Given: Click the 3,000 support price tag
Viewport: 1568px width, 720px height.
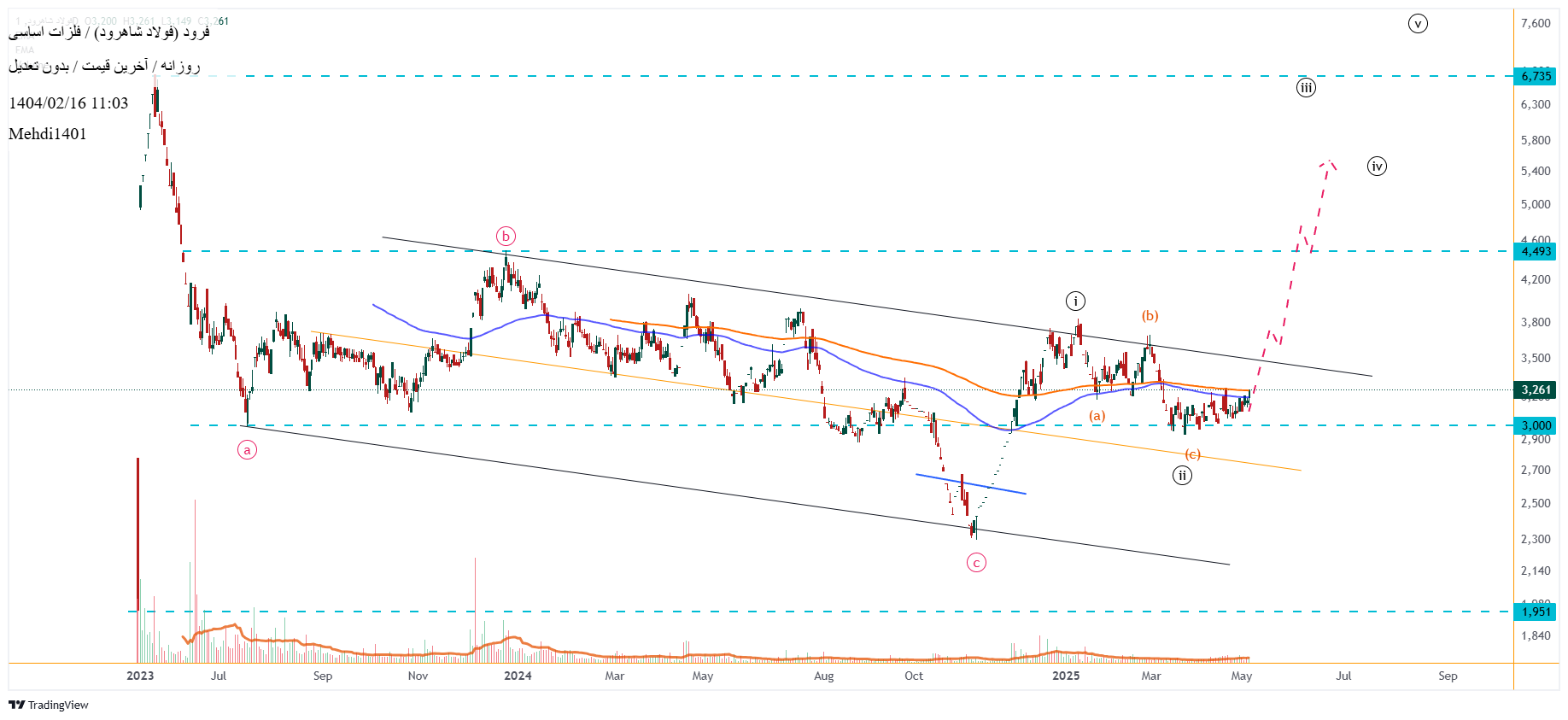Looking at the screenshot, I should click(1536, 425).
